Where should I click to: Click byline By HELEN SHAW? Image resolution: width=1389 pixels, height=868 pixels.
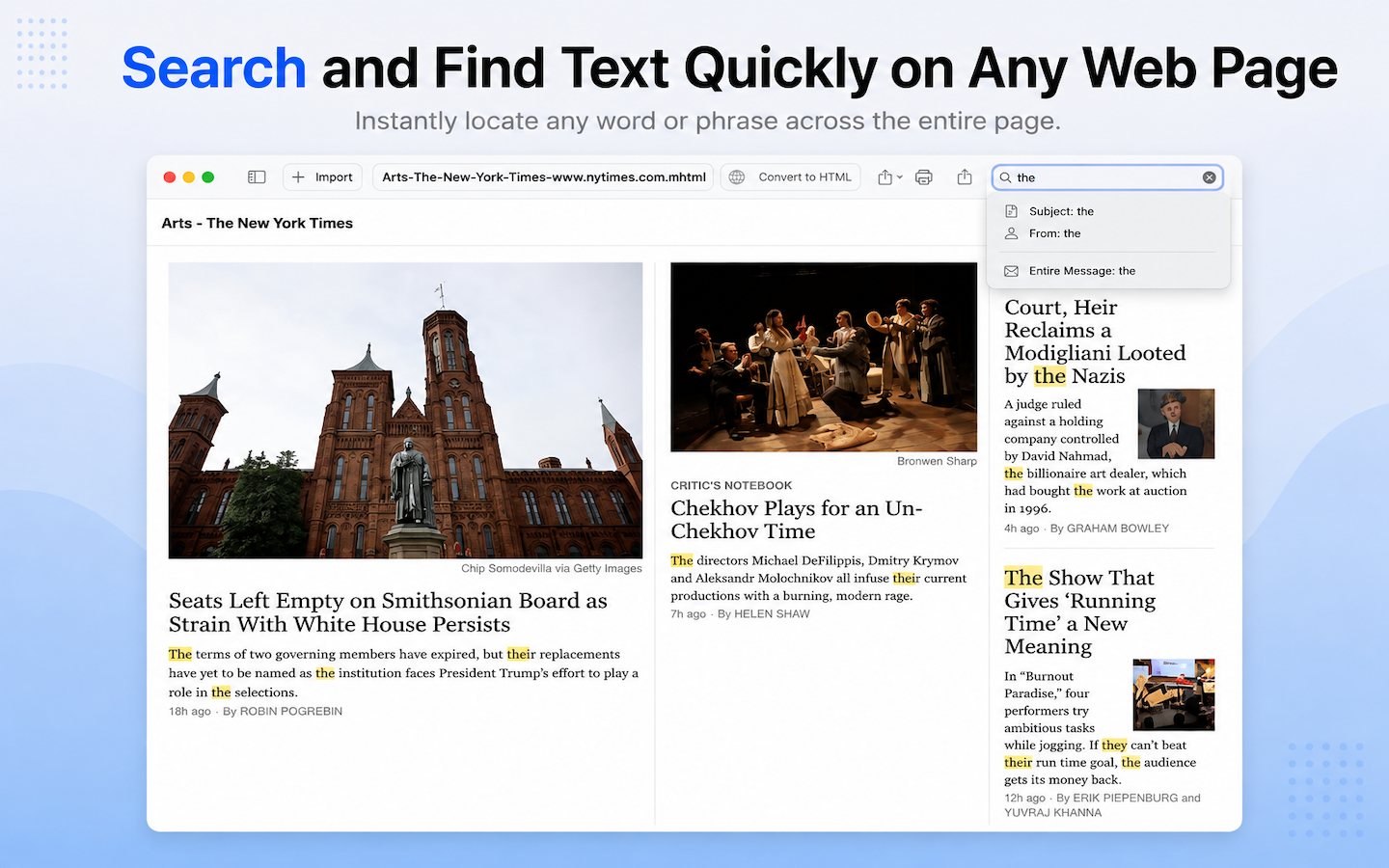click(x=764, y=614)
